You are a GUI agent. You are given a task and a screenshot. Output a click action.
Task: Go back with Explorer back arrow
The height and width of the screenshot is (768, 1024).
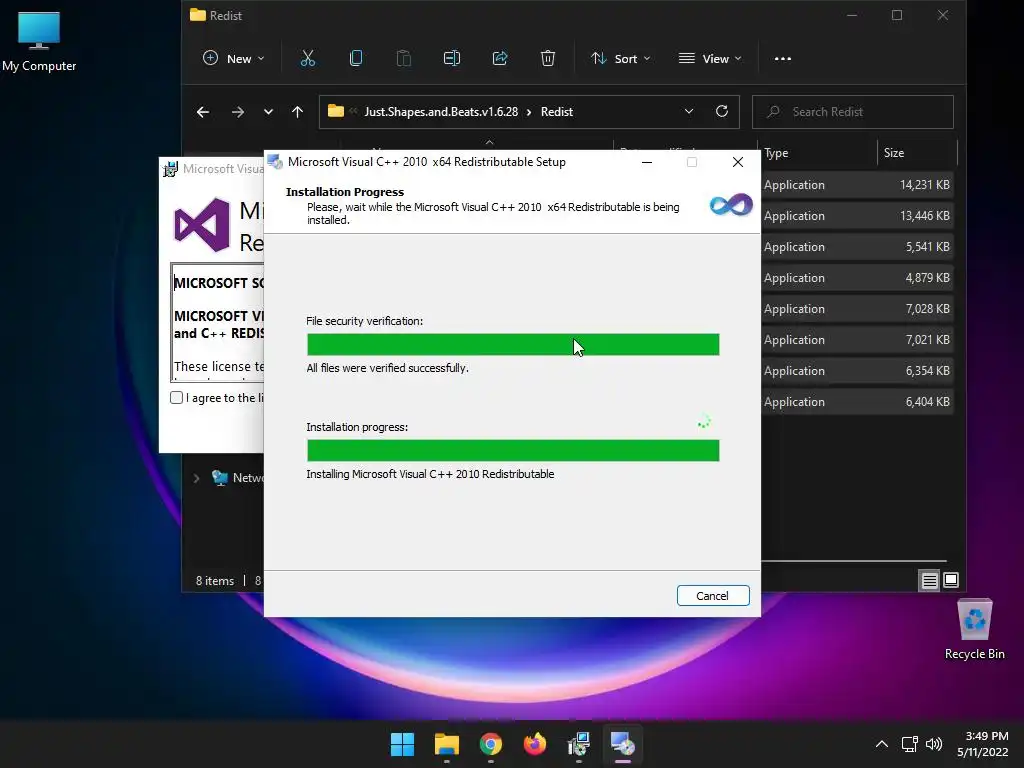point(203,112)
